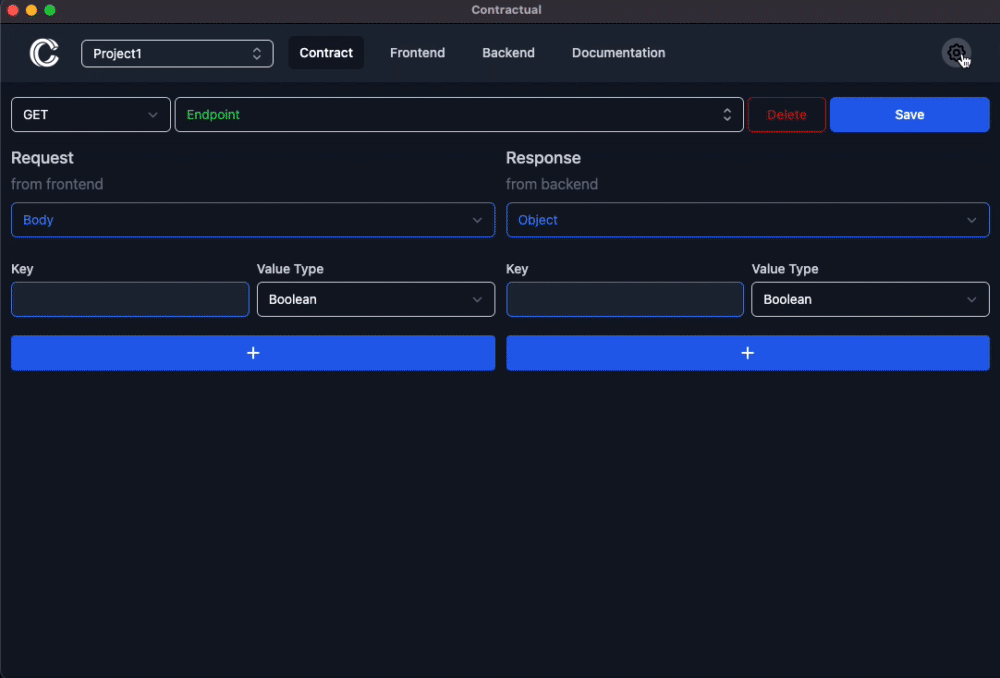This screenshot has width=1000, height=678.
Task: Click the 'from backend' text
Action: pyautogui.click(x=552, y=184)
